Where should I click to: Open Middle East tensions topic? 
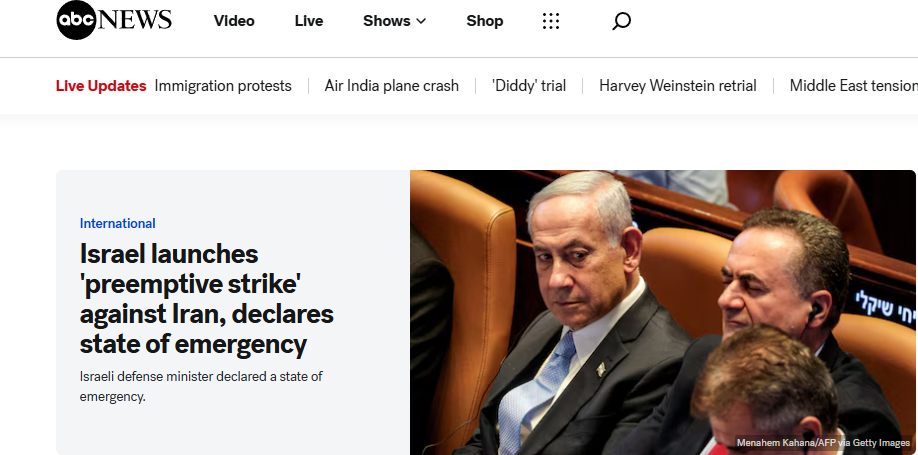click(x=854, y=86)
